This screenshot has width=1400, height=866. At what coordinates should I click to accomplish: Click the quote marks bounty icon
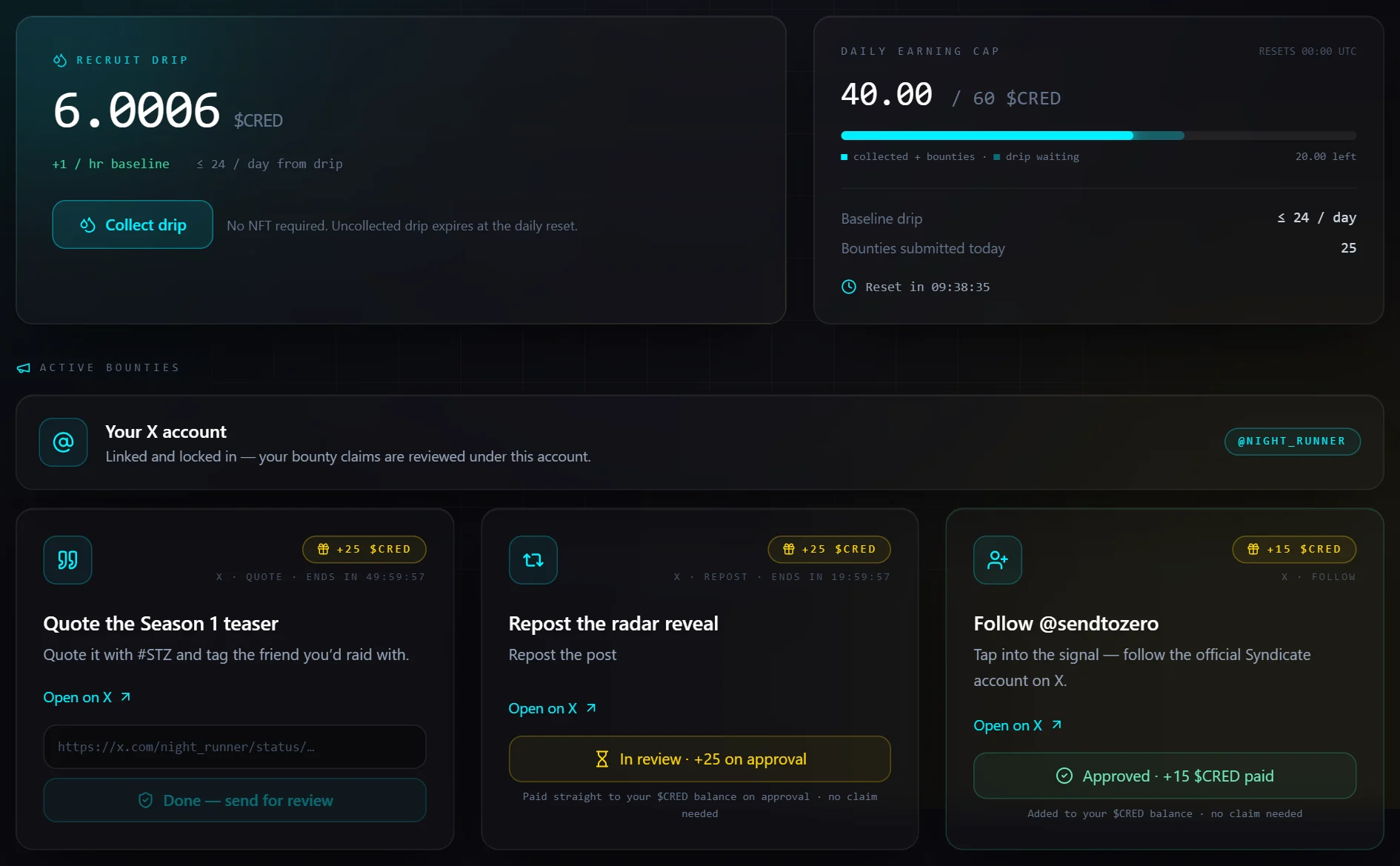[x=67, y=560]
